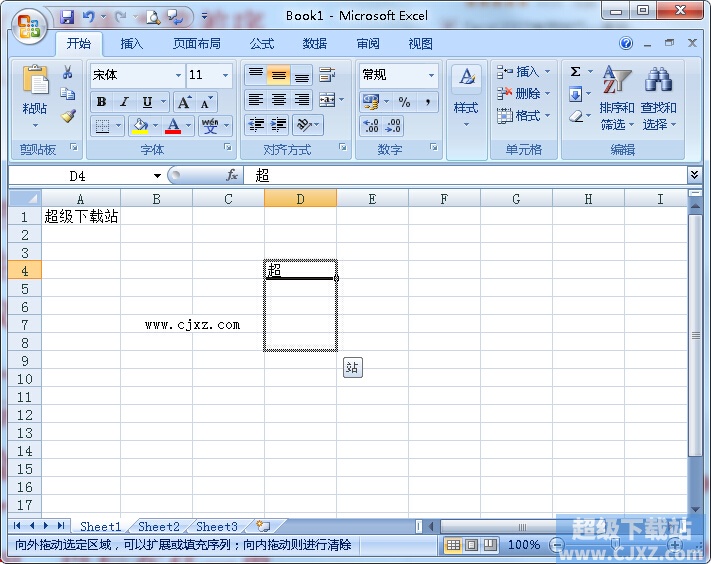Viewport: 711px width, 564px height.
Task: Align cell content to top
Action: (256, 75)
